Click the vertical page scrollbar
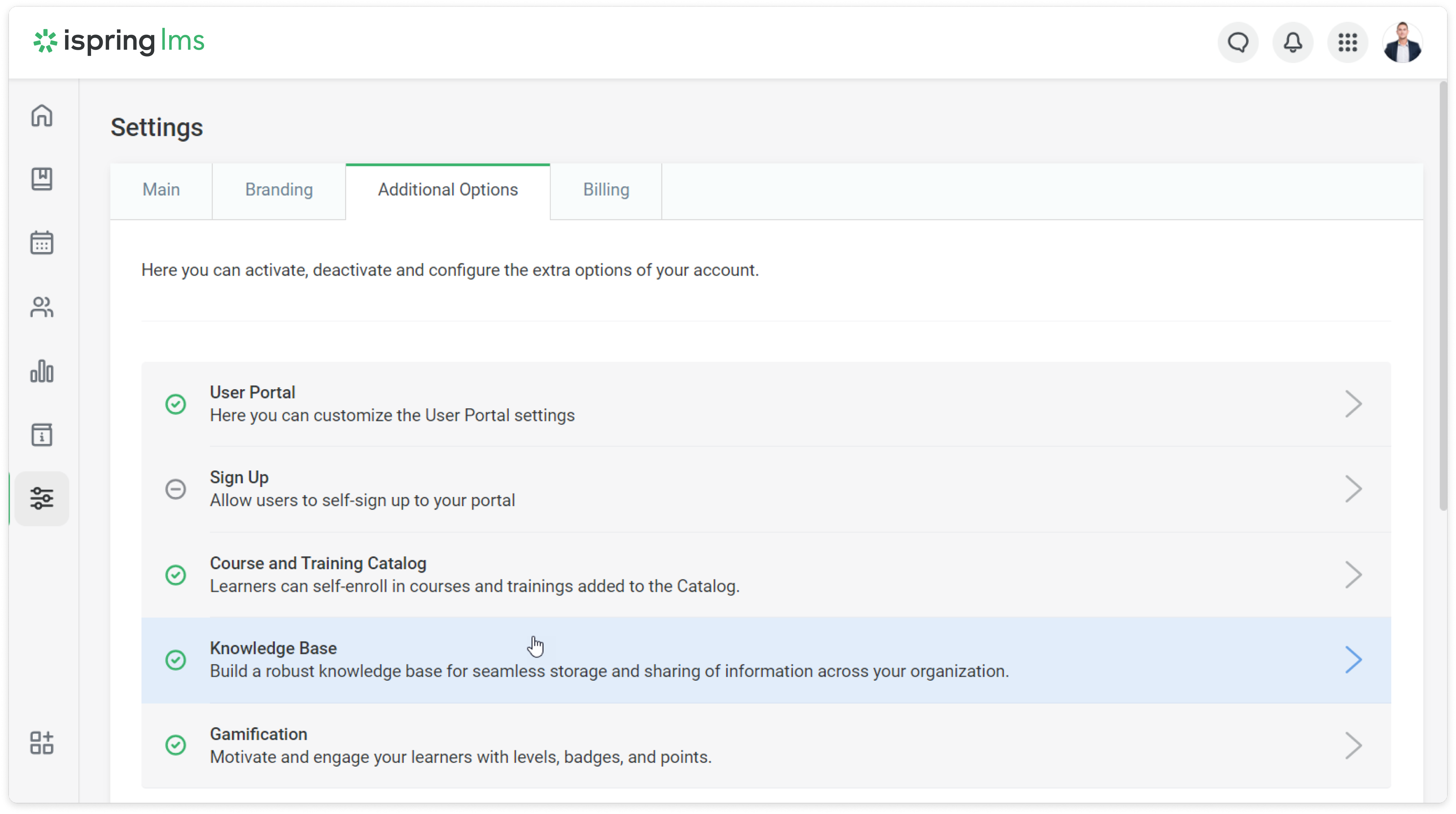The image size is (1456, 814). [x=1443, y=294]
